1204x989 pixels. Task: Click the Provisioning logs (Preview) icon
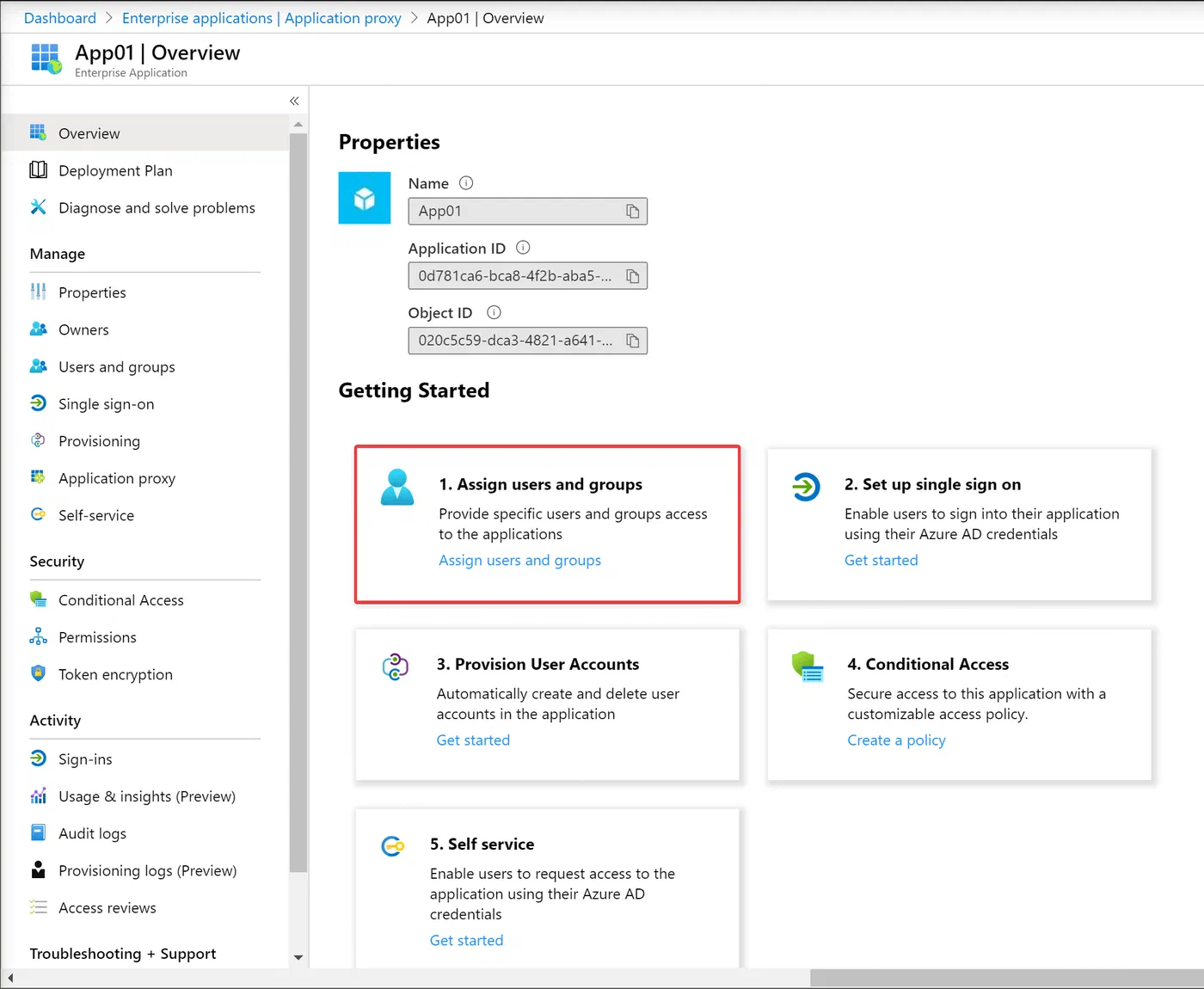pyautogui.click(x=38, y=869)
